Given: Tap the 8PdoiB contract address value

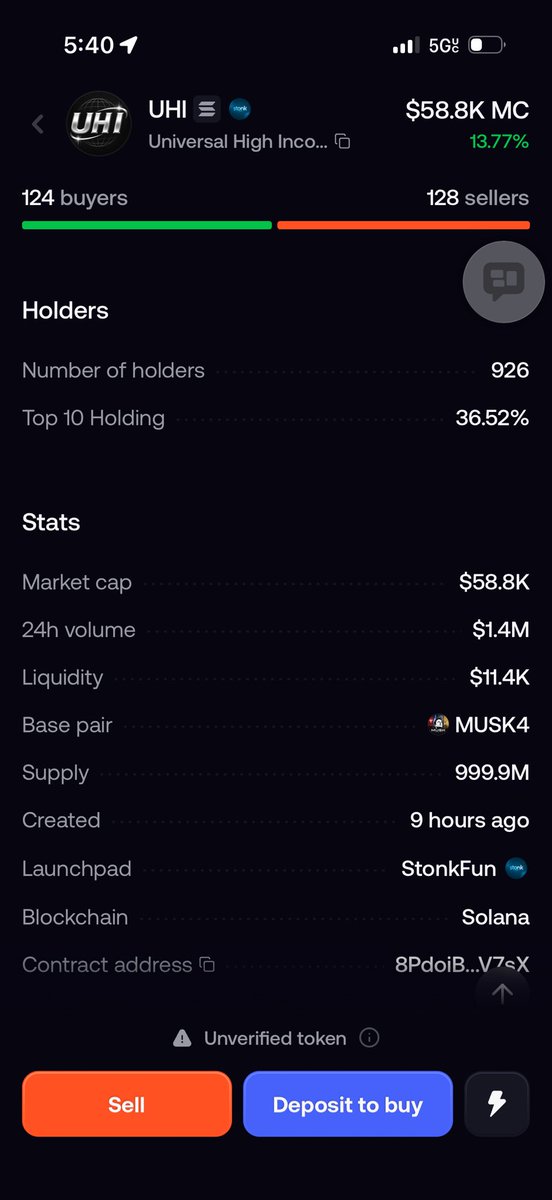Looking at the screenshot, I should click(x=462, y=965).
